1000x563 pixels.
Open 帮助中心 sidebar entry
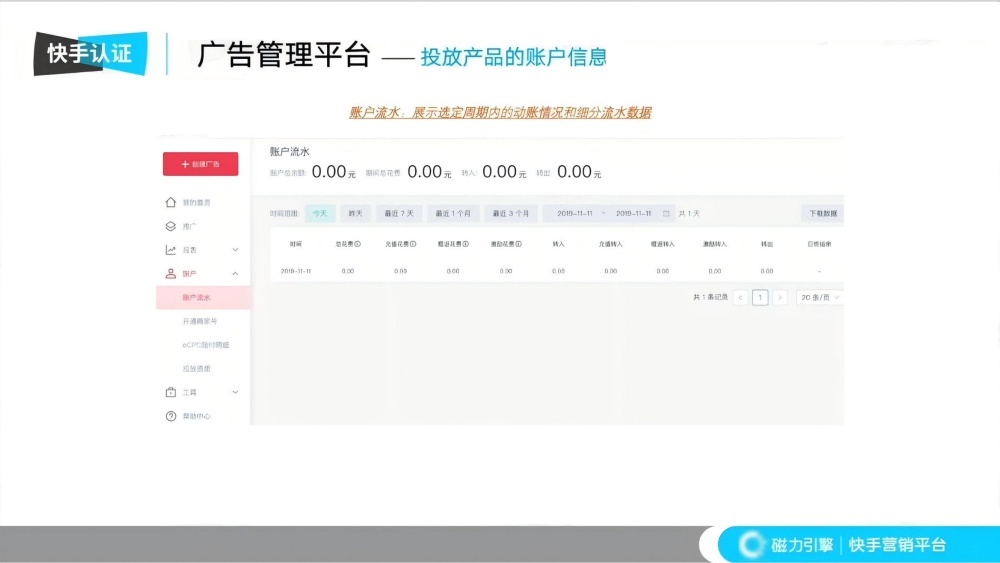coord(196,416)
